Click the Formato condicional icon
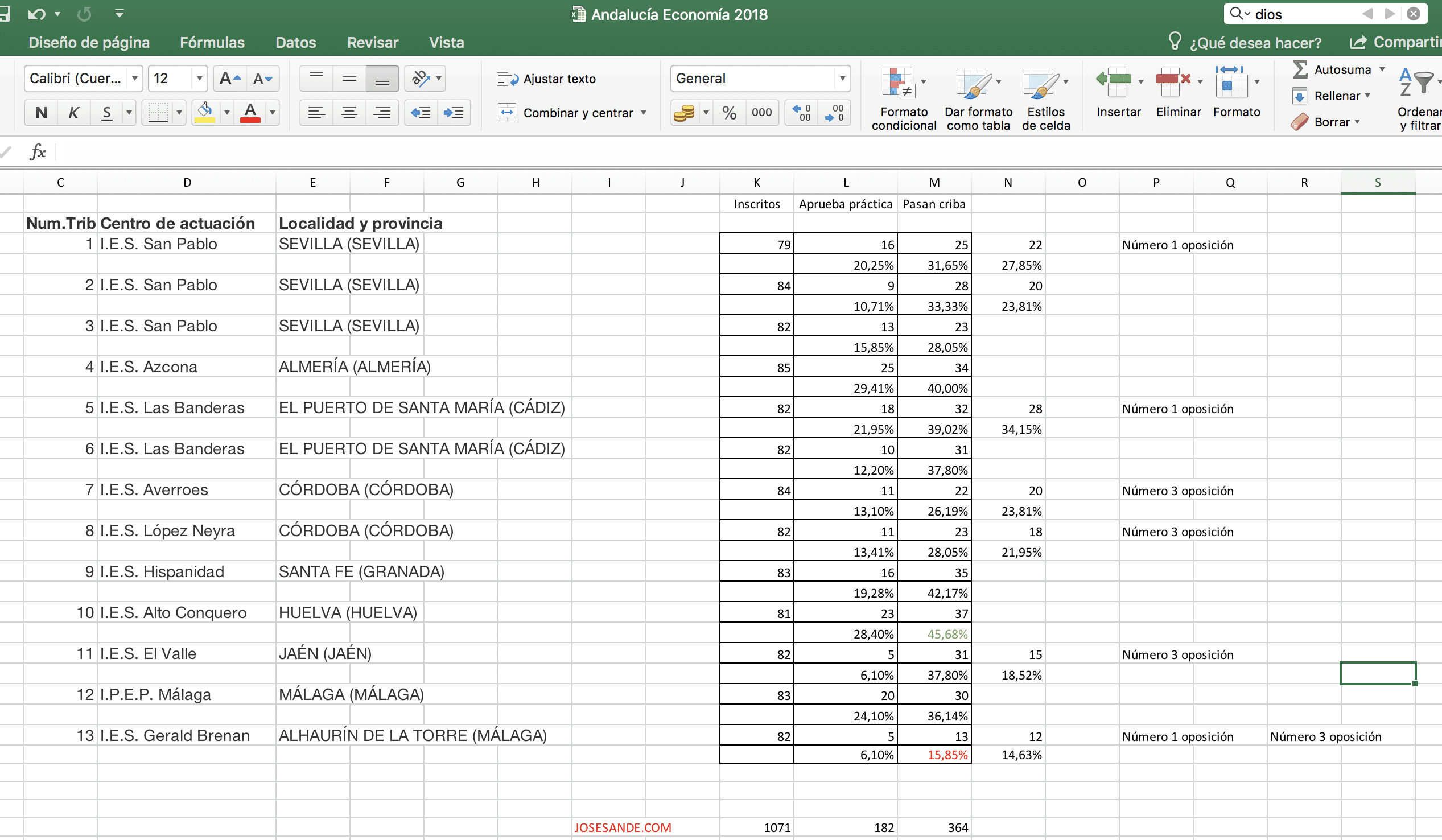The width and height of the screenshot is (1442, 840). point(897,83)
